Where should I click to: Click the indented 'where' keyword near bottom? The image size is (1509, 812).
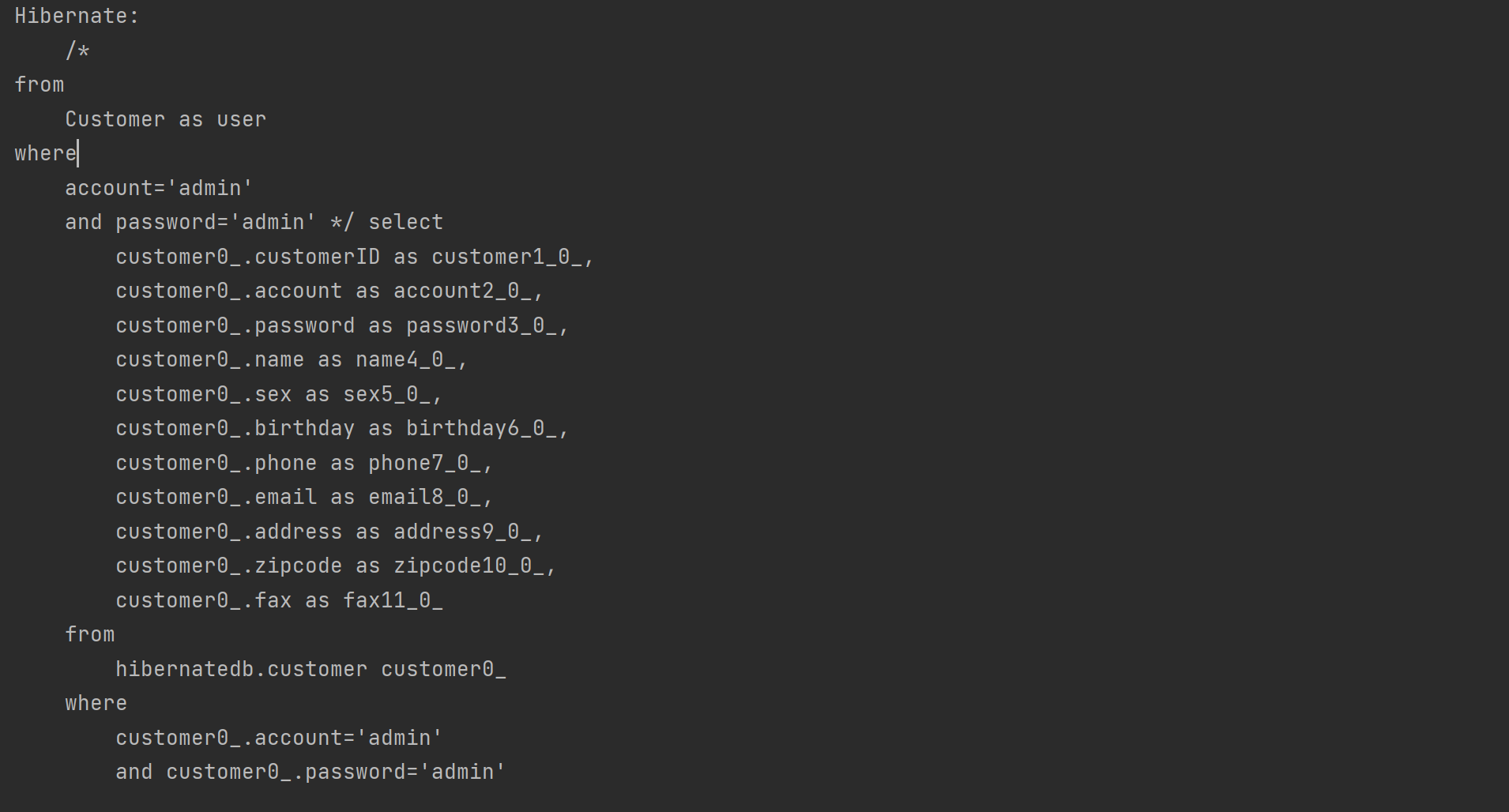(96, 703)
